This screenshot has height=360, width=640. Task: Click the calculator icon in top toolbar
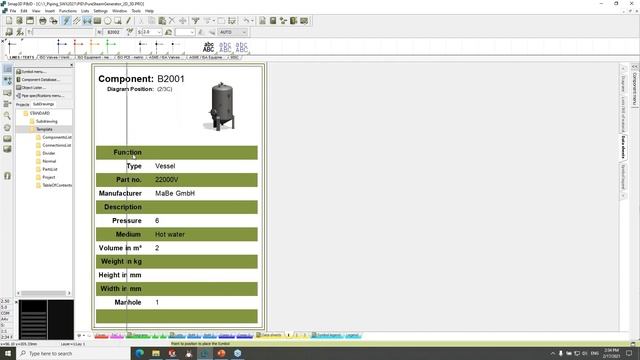(273, 21)
